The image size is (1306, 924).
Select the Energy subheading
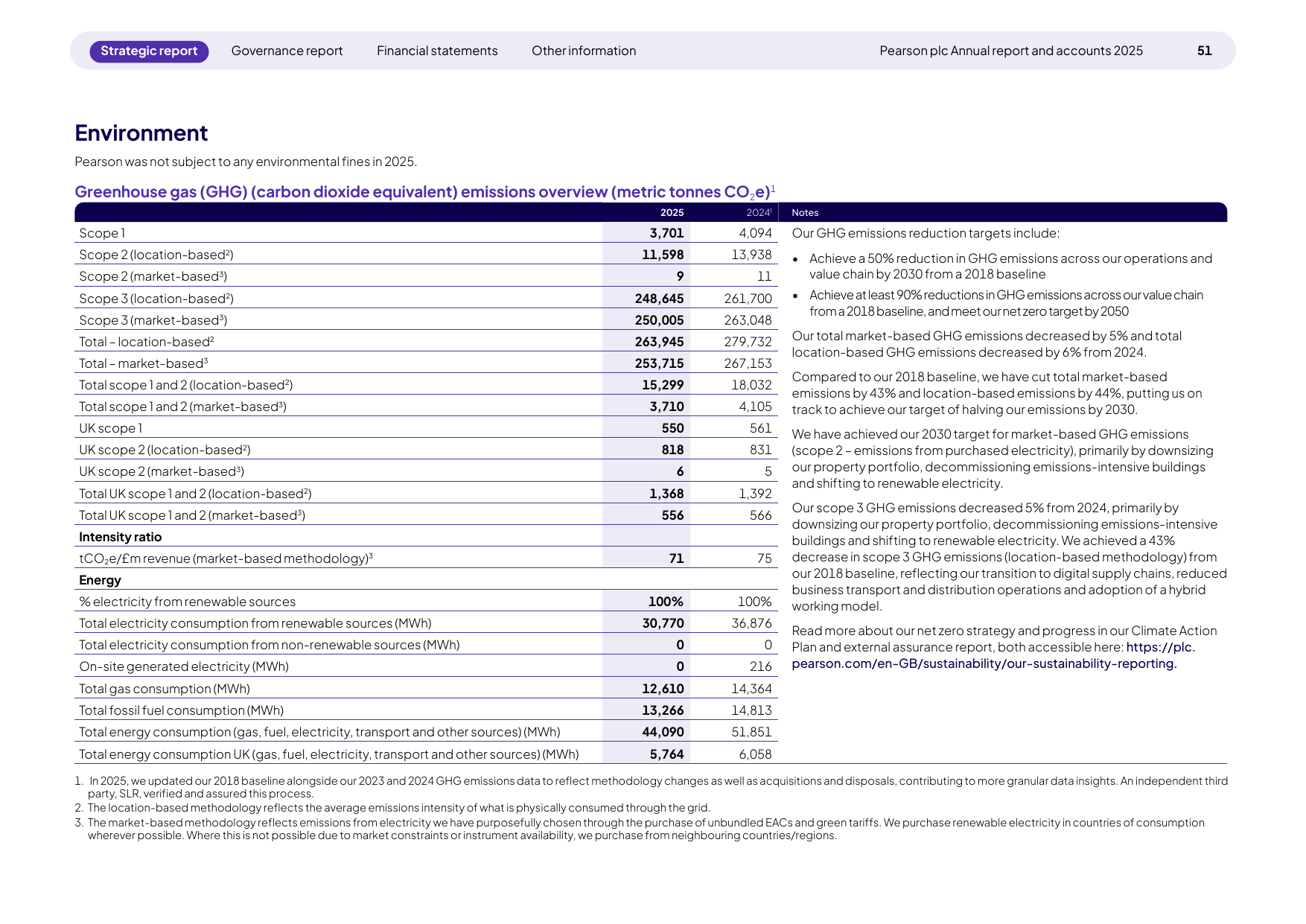(x=100, y=580)
